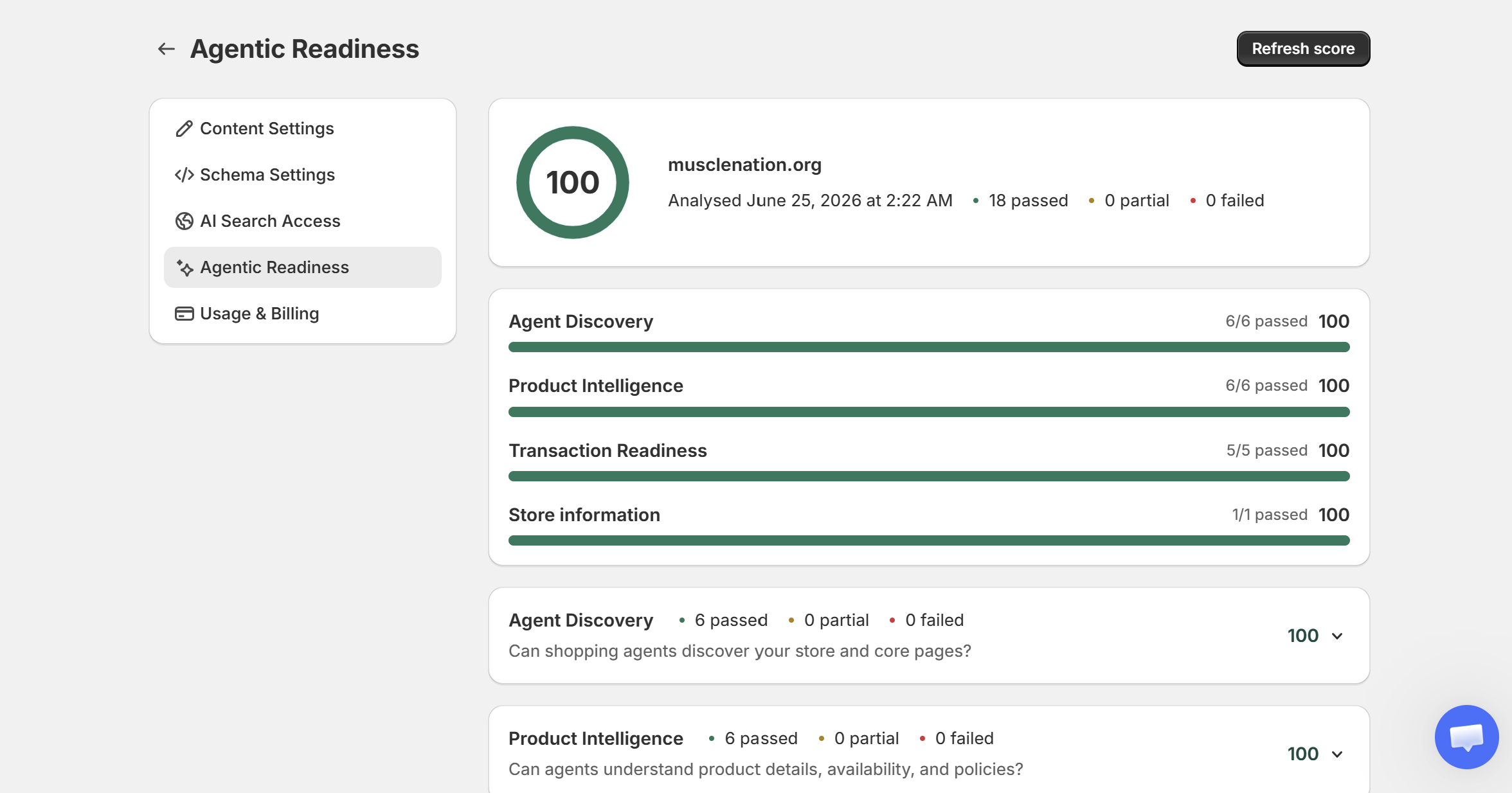Open the chat support bubble
Image resolution: width=1512 pixels, height=793 pixels.
click(1466, 737)
